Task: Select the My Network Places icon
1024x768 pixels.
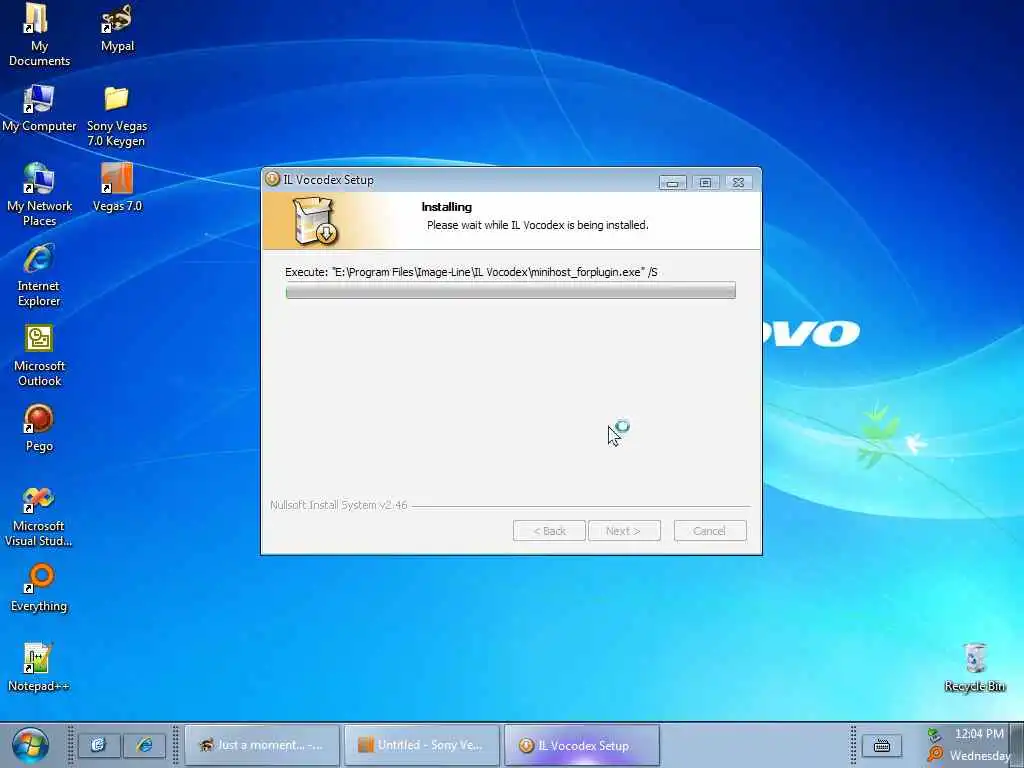Action: (x=39, y=194)
